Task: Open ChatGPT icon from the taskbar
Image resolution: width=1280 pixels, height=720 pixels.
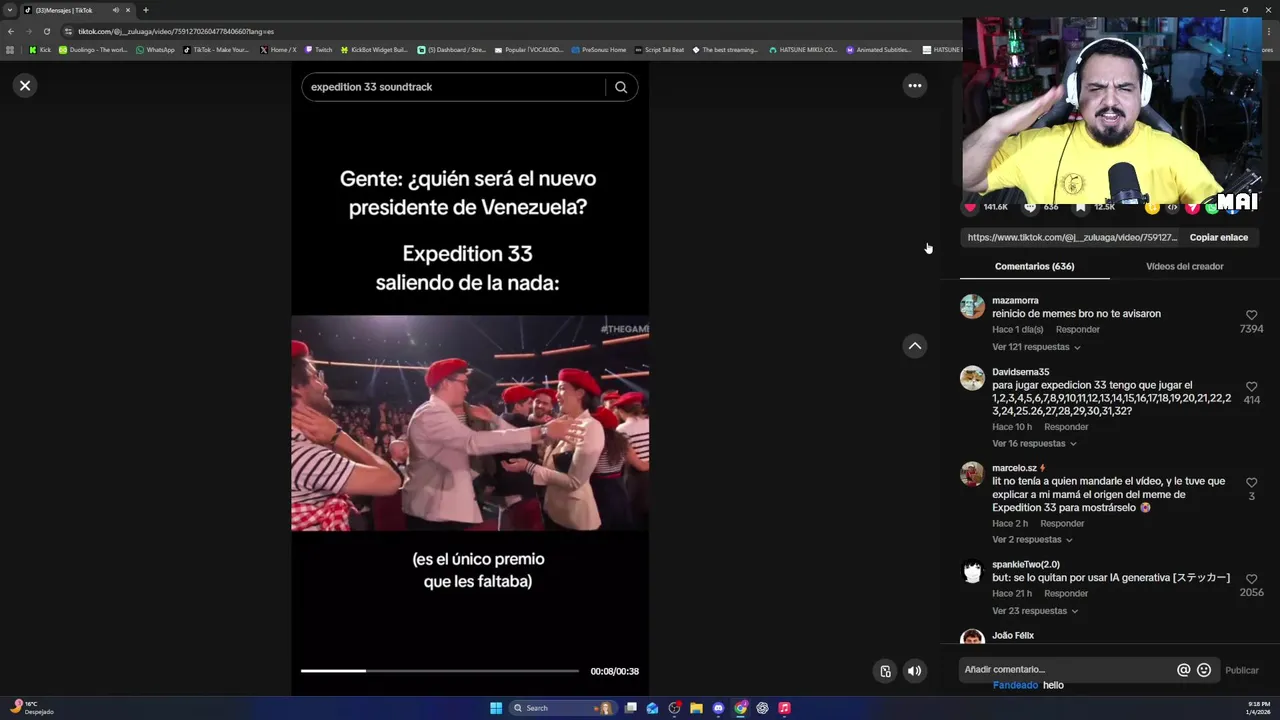Action: point(762,708)
